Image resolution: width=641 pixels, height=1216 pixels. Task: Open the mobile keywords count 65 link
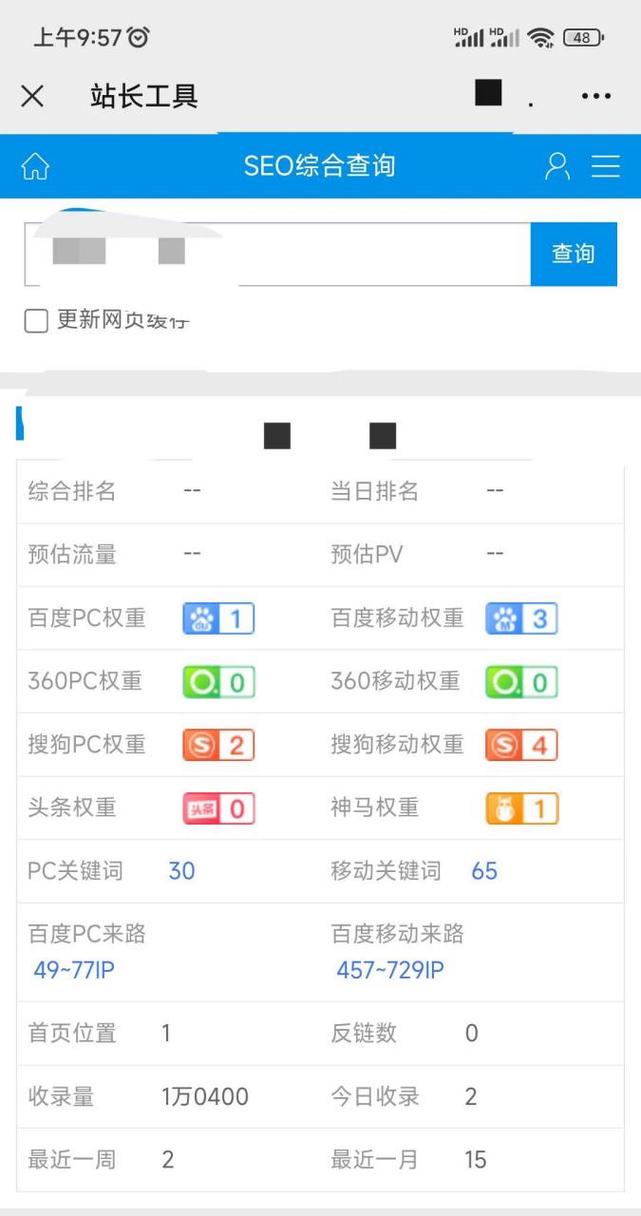pyautogui.click(x=484, y=871)
